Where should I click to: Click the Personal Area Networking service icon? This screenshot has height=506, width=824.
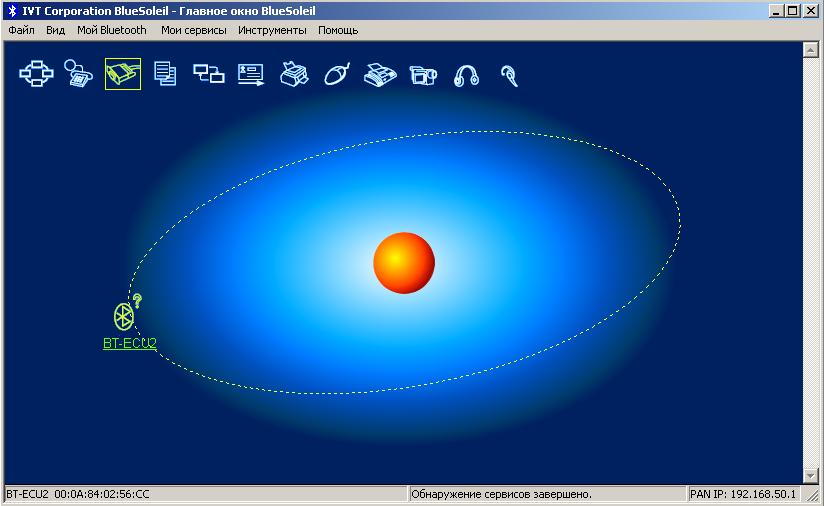point(36,74)
